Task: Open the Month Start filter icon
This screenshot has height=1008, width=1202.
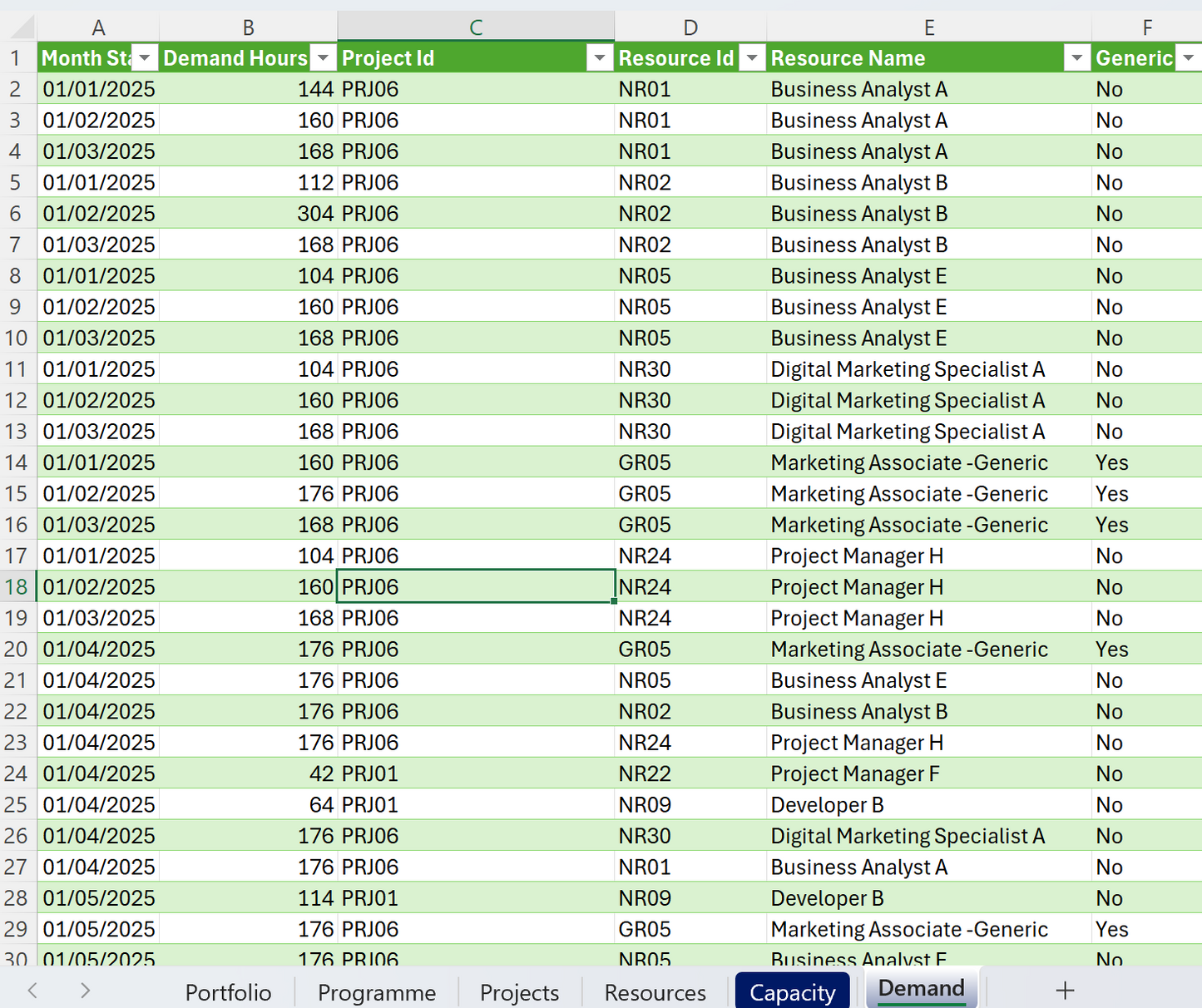Action: pyautogui.click(x=145, y=57)
